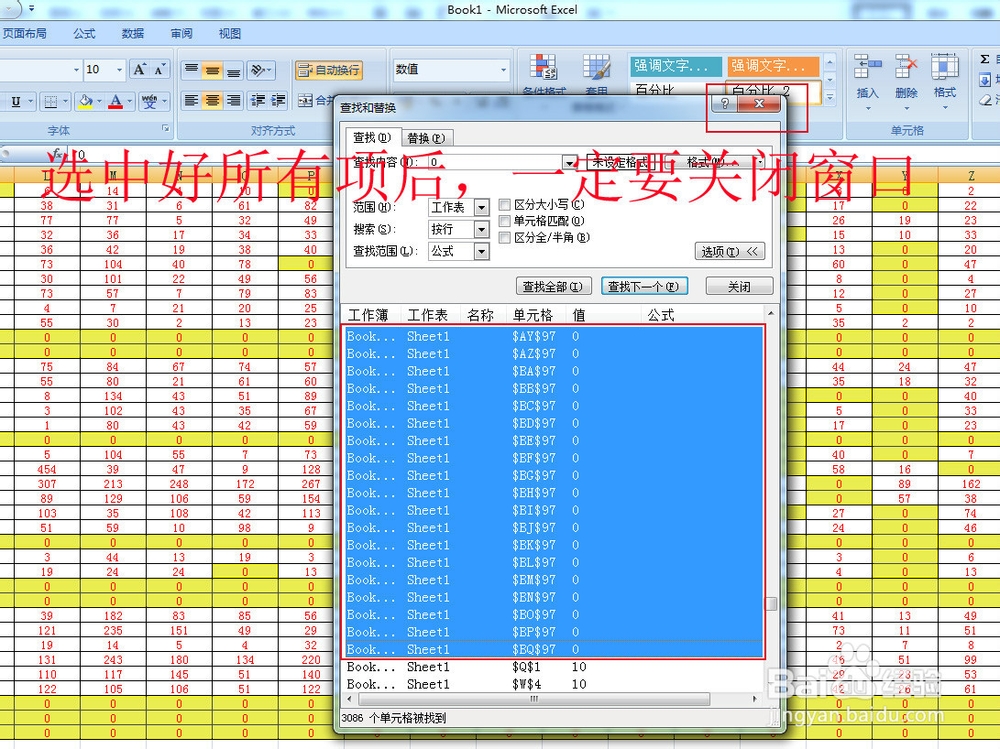Open the fill color dropdown arrow

pyautogui.click(x=99, y=101)
